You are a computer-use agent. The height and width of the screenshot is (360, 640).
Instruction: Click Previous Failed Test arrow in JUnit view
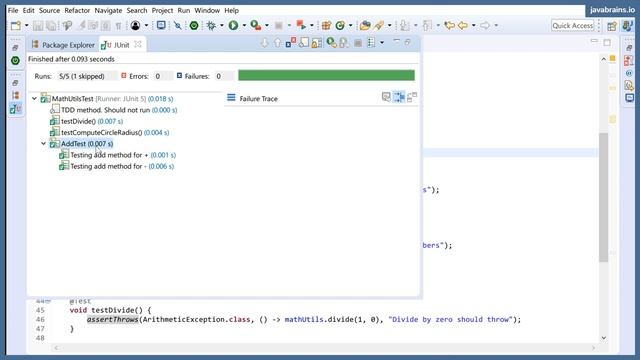pyautogui.click(x=277, y=43)
